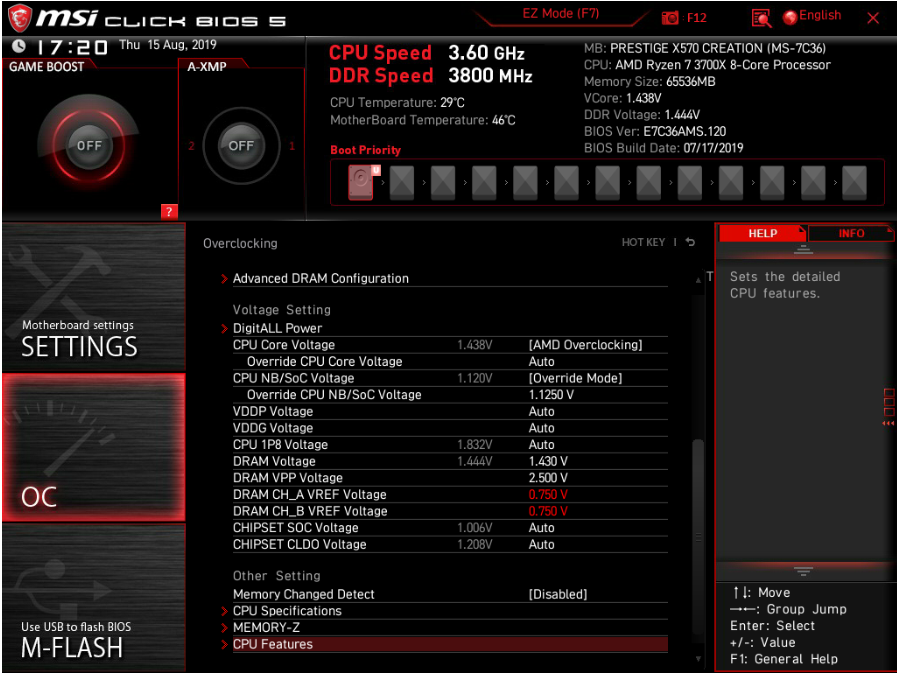Click the ninth boot priority slot
The image size is (897, 674).
click(690, 183)
